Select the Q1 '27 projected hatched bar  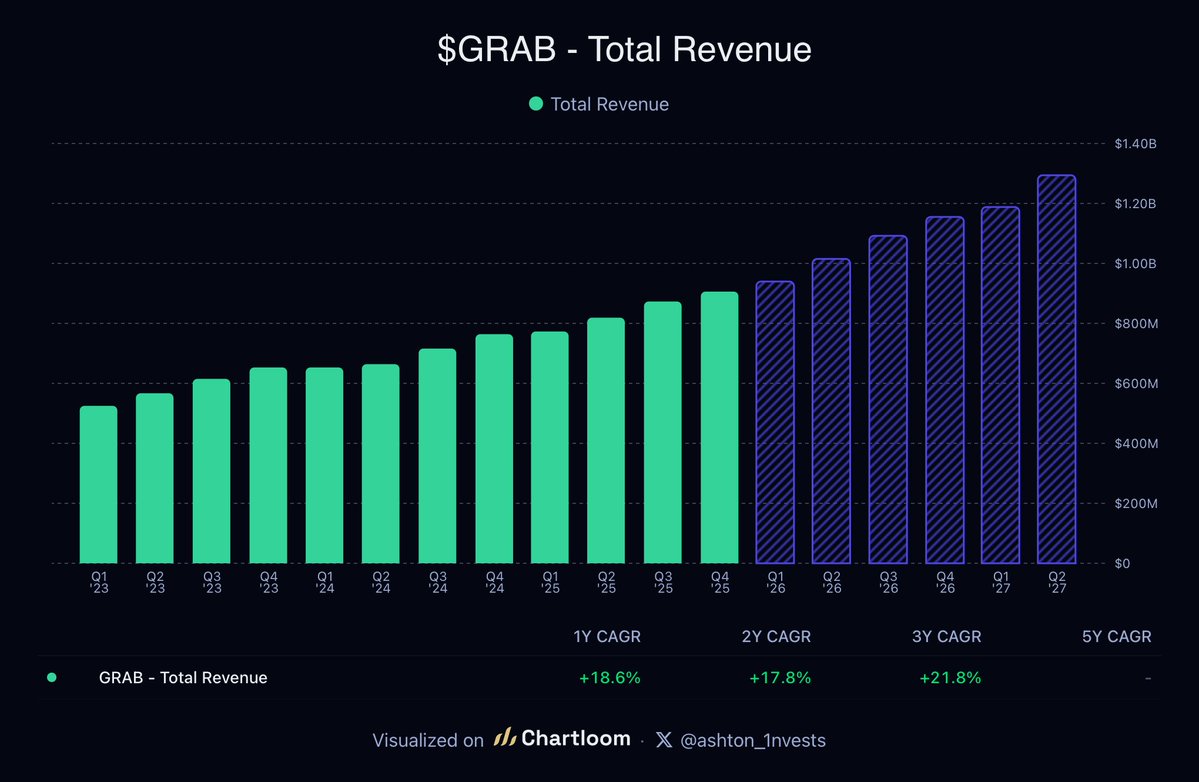[1001, 385]
